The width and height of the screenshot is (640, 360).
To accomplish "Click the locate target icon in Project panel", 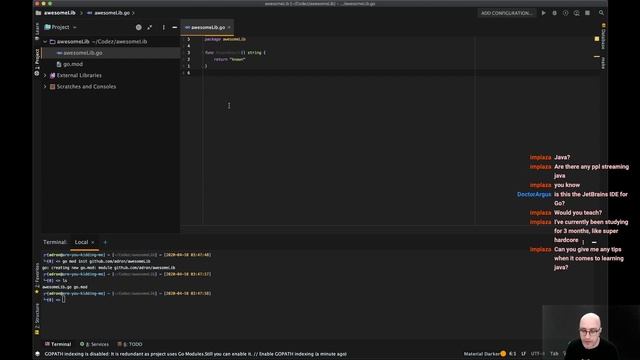I will click(138, 27).
